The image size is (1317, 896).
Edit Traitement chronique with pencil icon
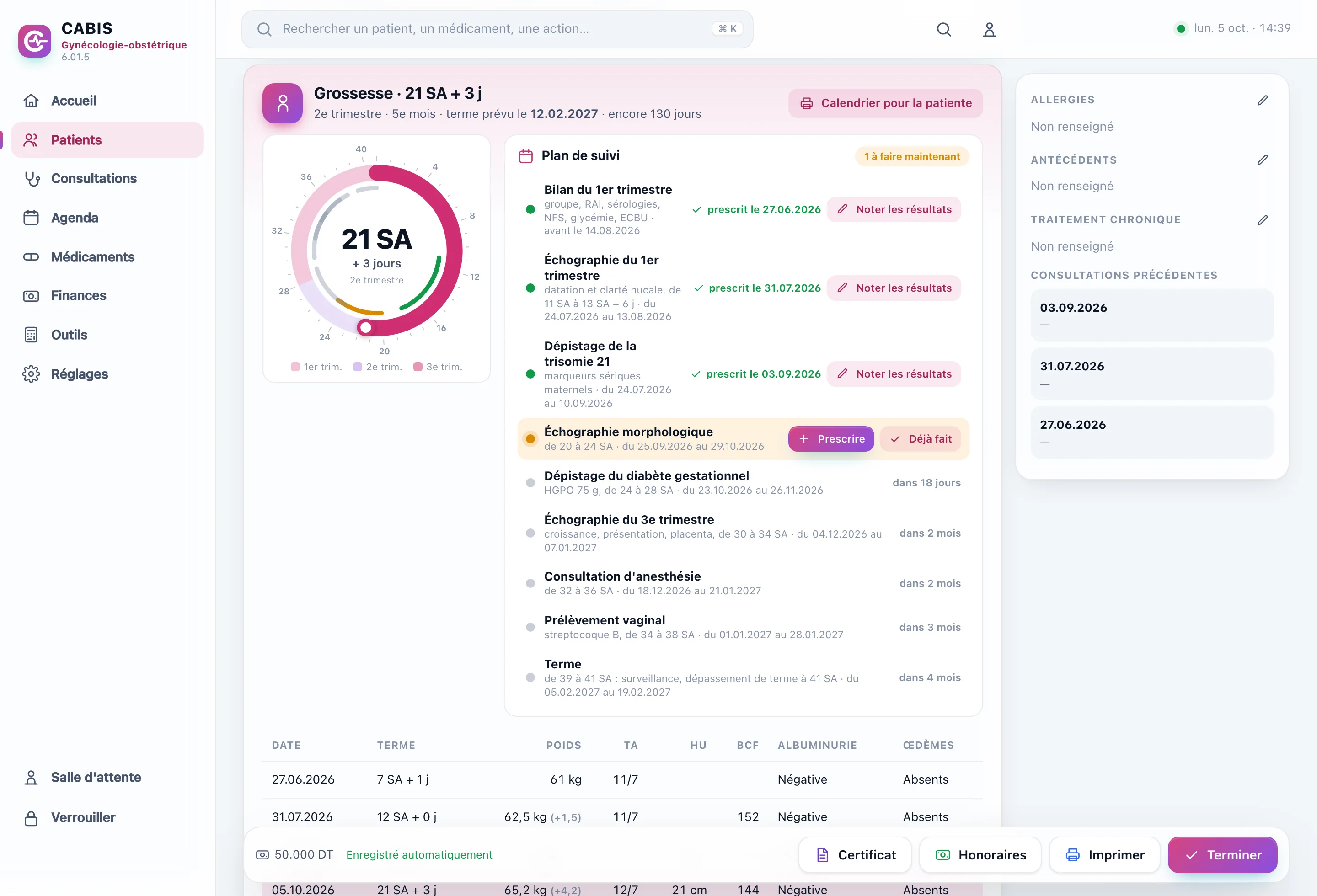1262,220
